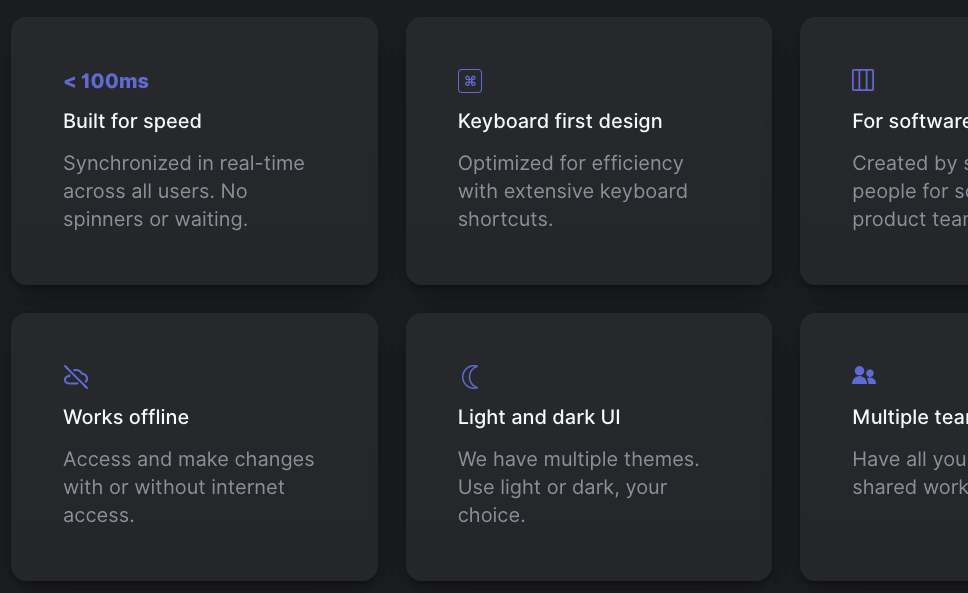Click the "Multiple tea" partially visible heading
Image resolution: width=968 pixels, height=593 pixels.
pos(909,417)
